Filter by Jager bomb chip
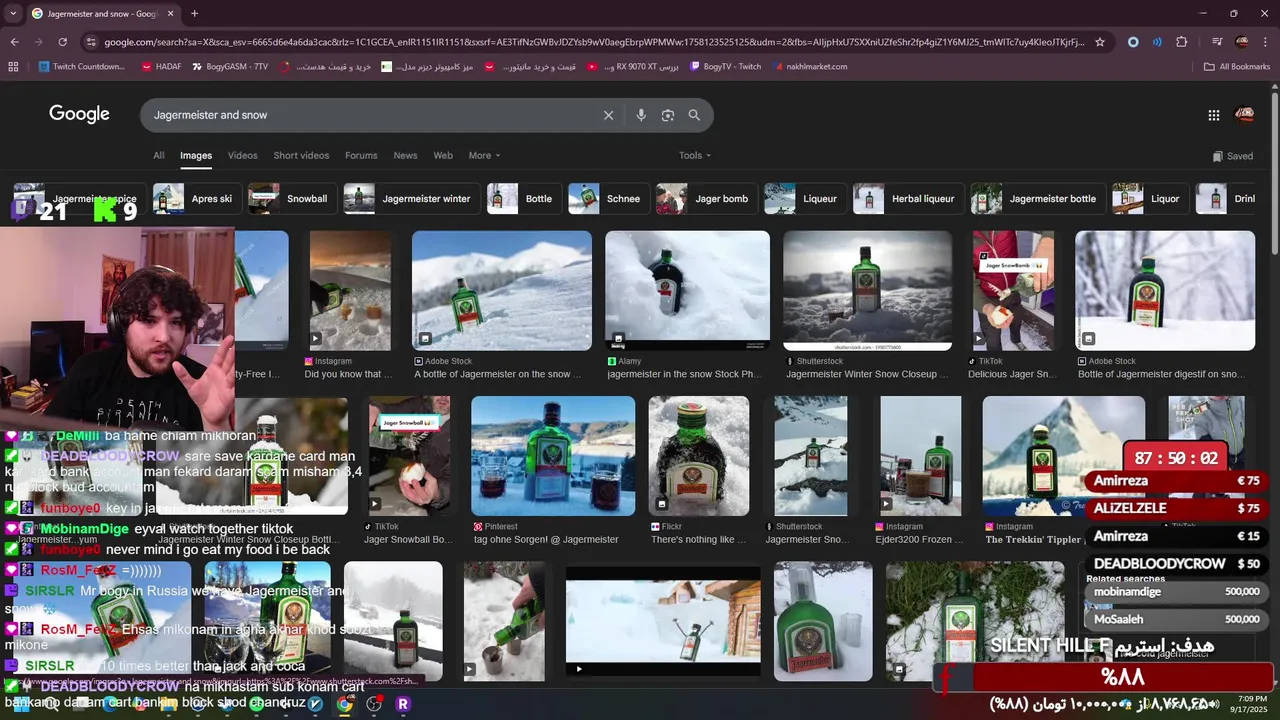The height and width of the screenshot is (720, 1280). (x=705, y=199)
